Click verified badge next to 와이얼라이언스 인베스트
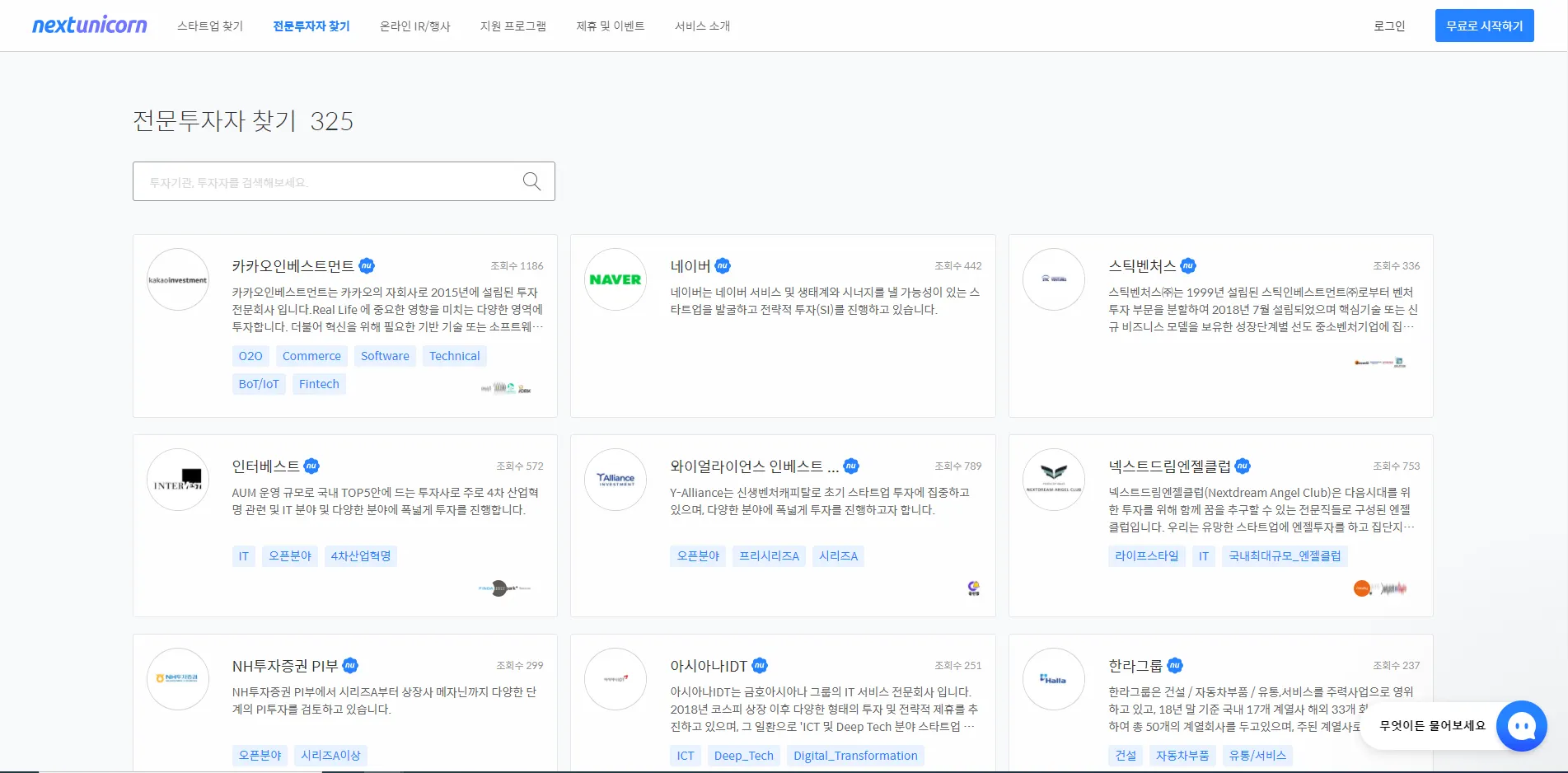 tap(851, 466)
